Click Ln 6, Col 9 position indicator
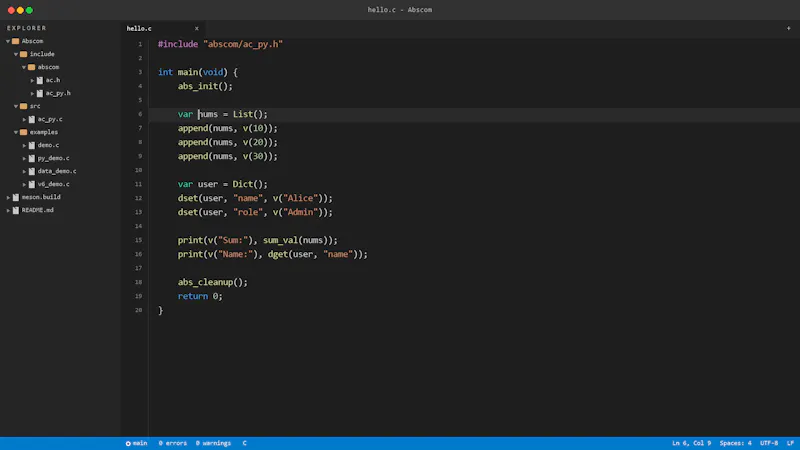This screenshot has height=450, width=800. click(x=691, y=443)
